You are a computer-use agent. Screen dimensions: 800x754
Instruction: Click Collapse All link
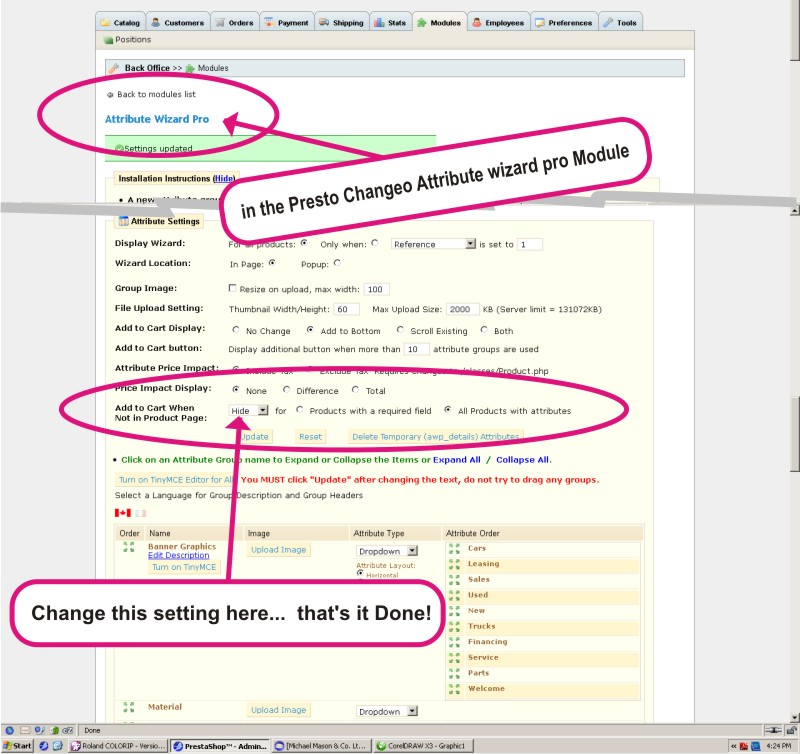(523, 460)
